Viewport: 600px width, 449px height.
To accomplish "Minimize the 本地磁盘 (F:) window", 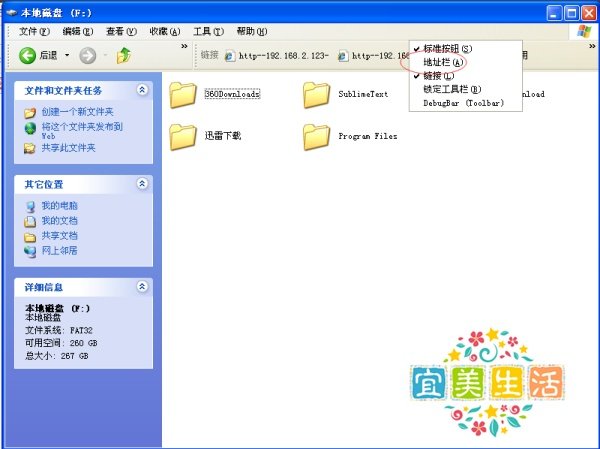I will [x=554, y=13].
